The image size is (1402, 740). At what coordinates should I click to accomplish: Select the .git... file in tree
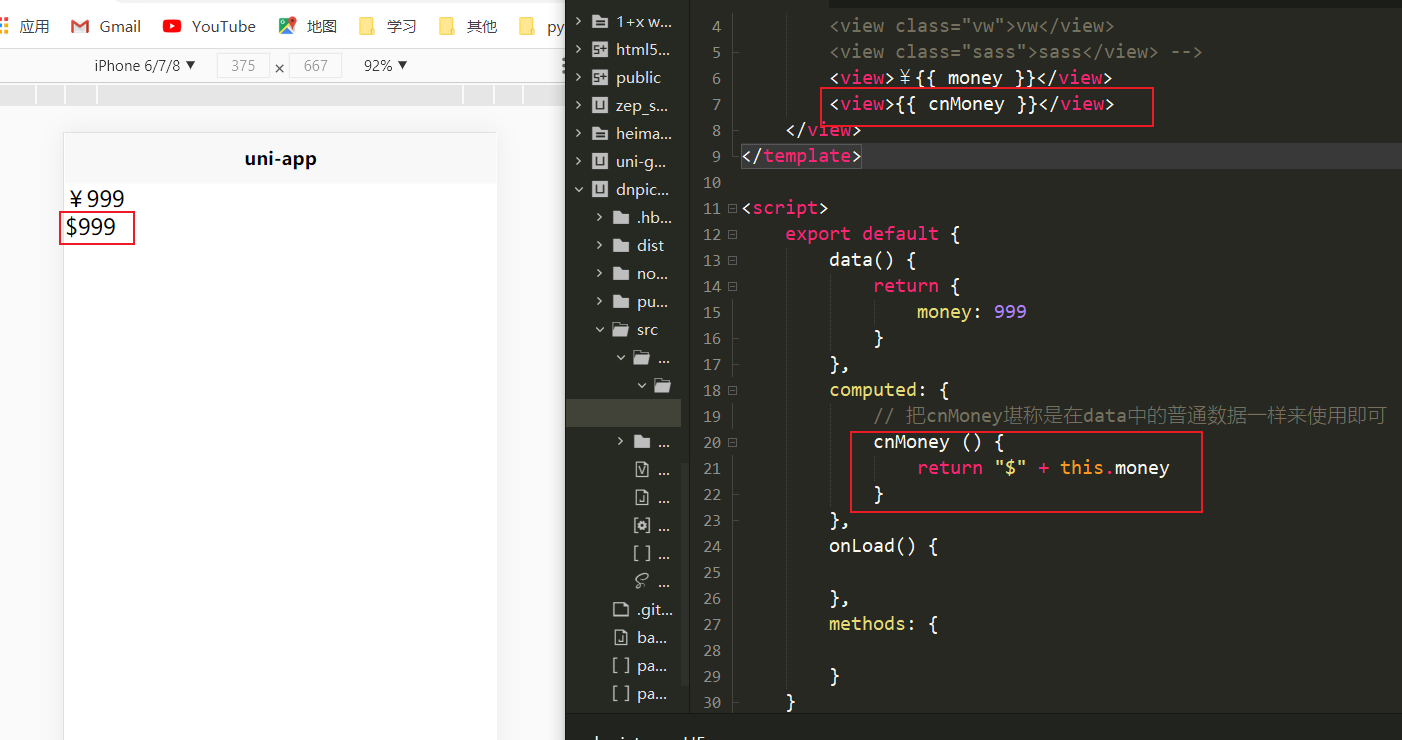pyautogui.click(x=643, y=609)
